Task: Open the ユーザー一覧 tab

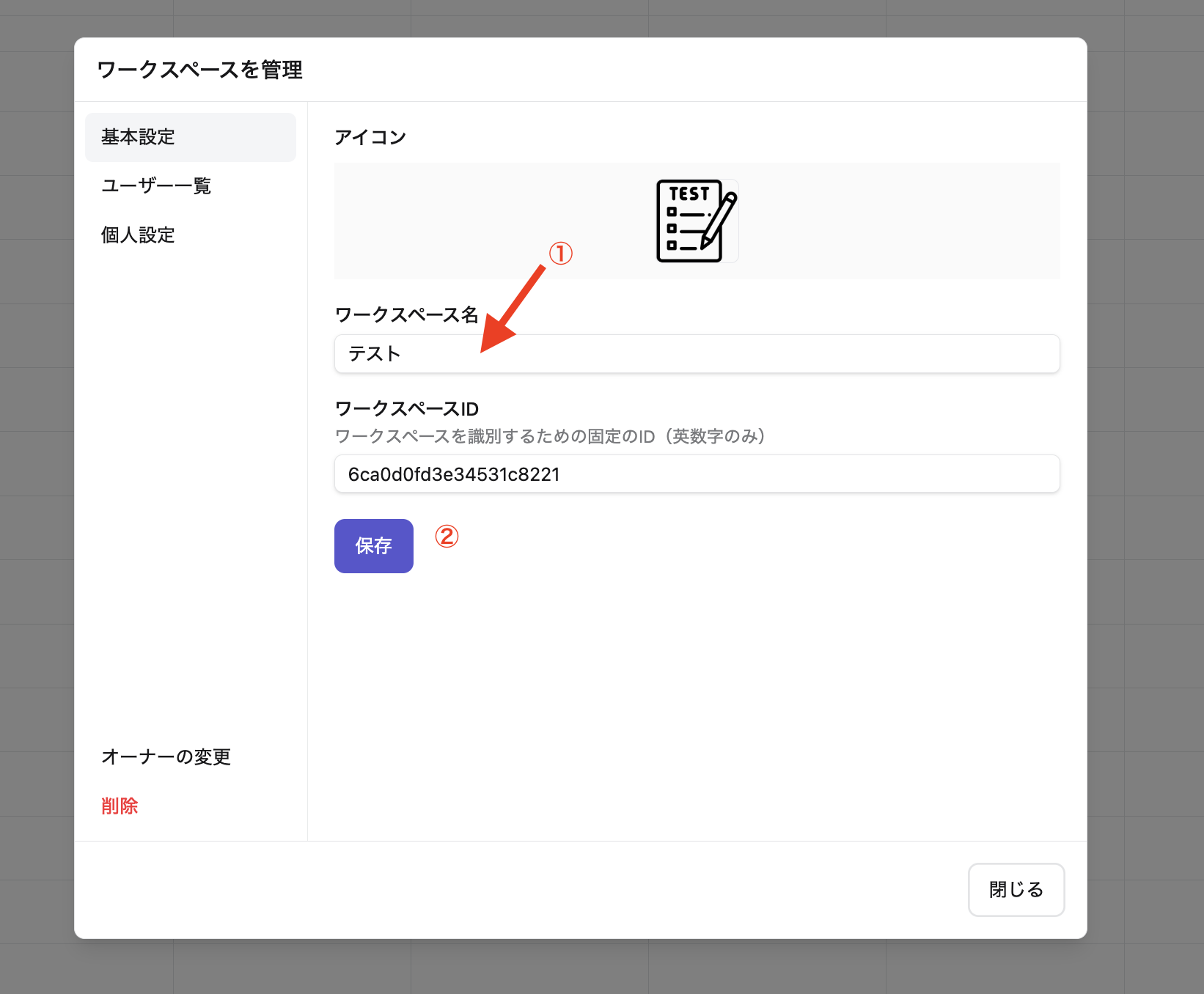Action: 191,186
